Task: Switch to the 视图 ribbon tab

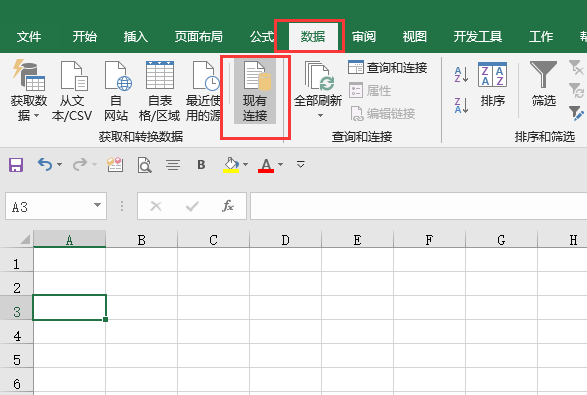Action: point(414,37)
